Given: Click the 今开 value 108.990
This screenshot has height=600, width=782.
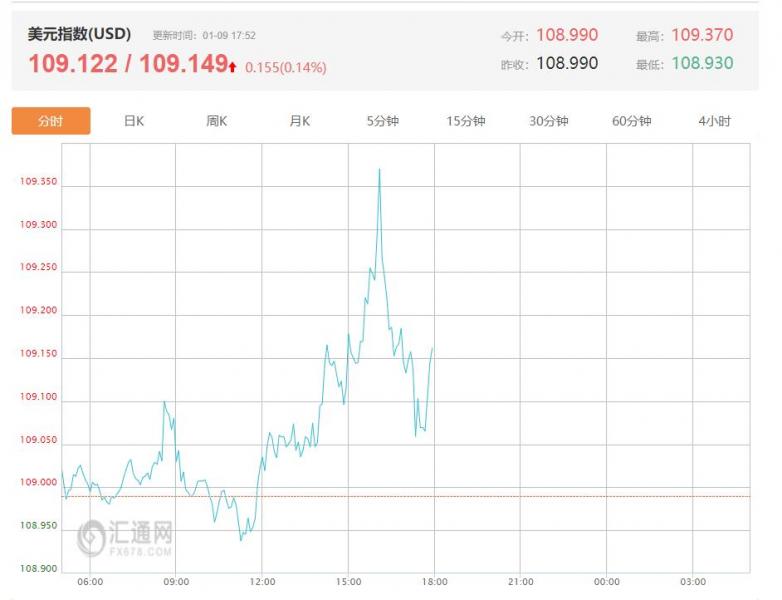Looking at the screenshot, I should (567, 35).
